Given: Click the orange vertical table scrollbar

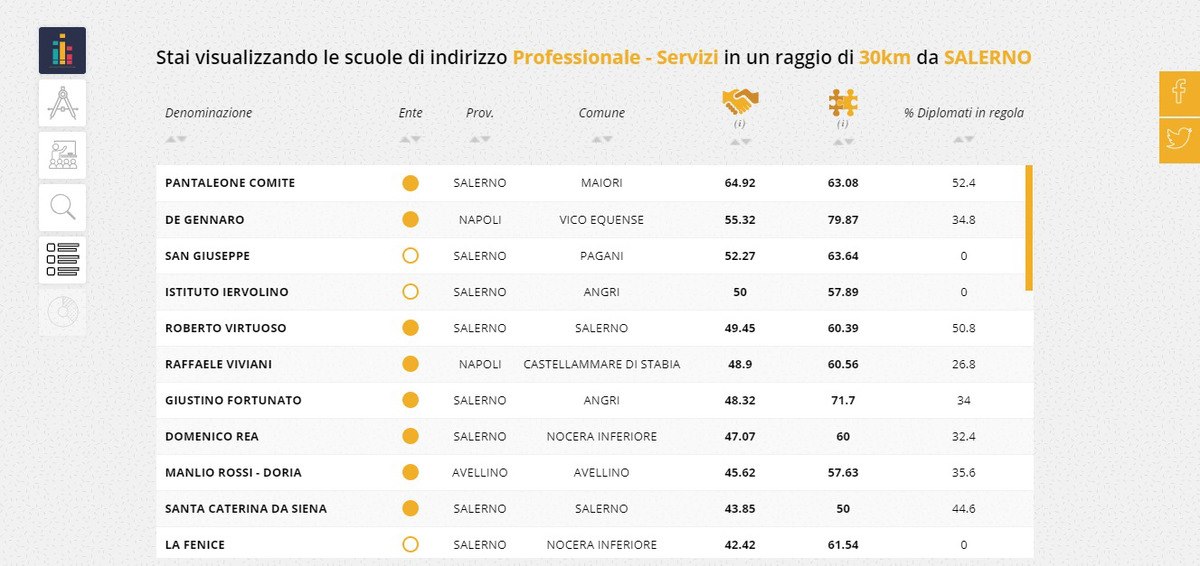Looking at the screenshot, I should 1029,228.
